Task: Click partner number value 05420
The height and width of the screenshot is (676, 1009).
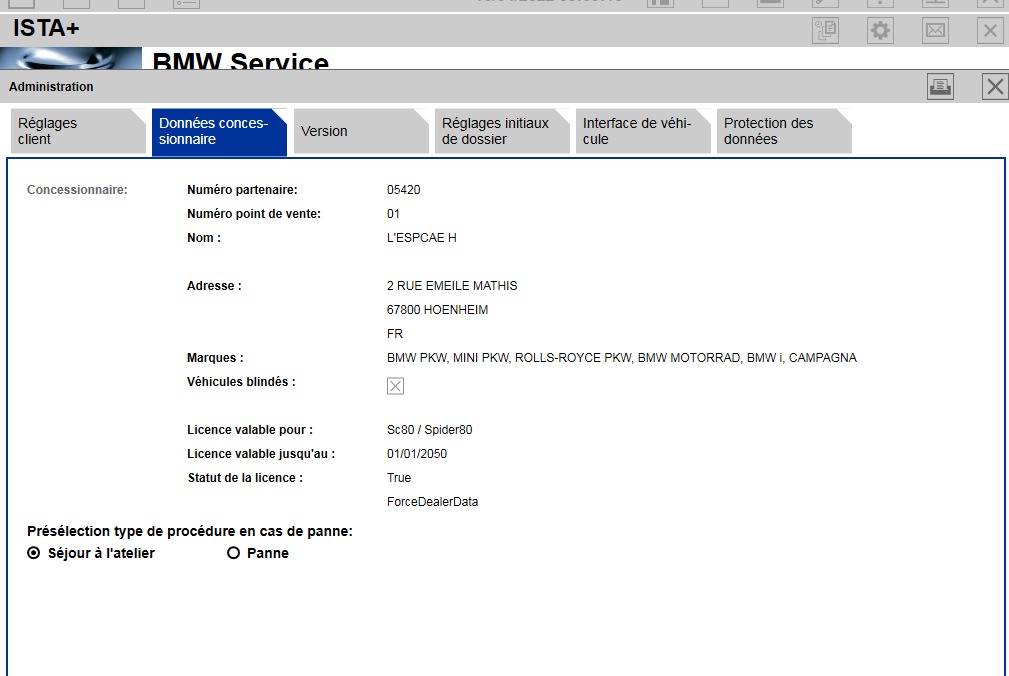Action: click(x=403, y=190)
